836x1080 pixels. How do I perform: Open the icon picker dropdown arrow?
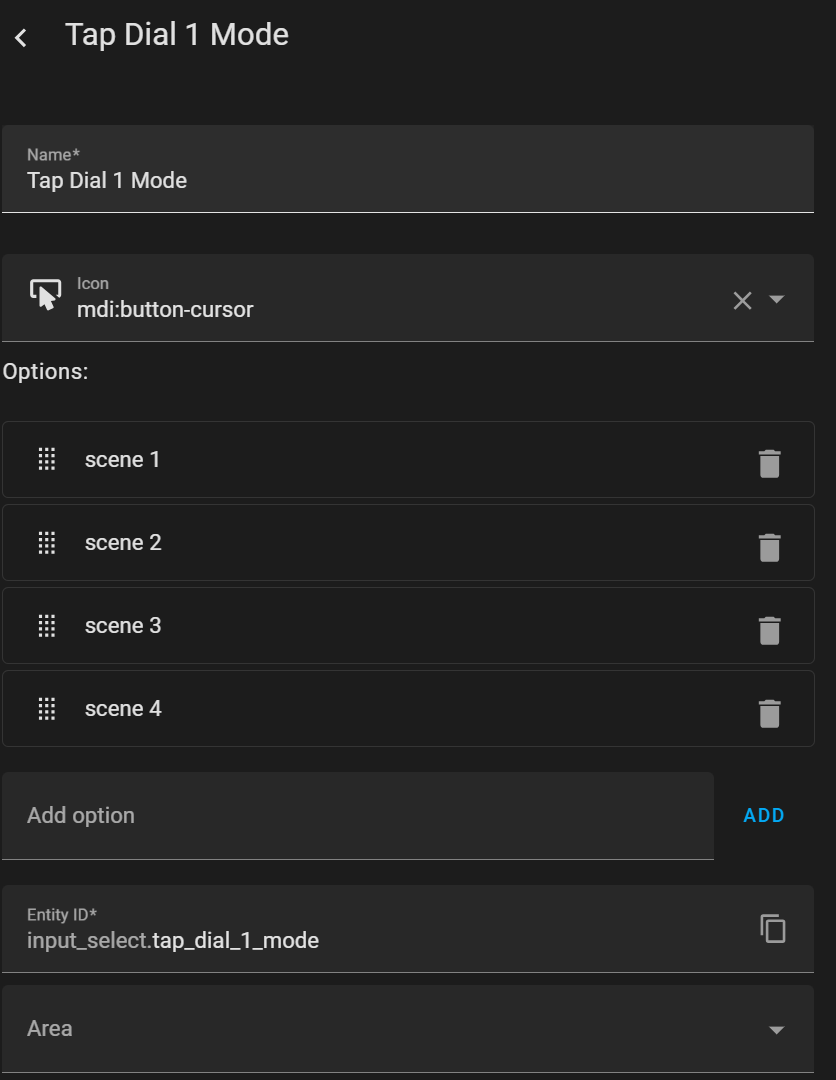tap(777, 299)
